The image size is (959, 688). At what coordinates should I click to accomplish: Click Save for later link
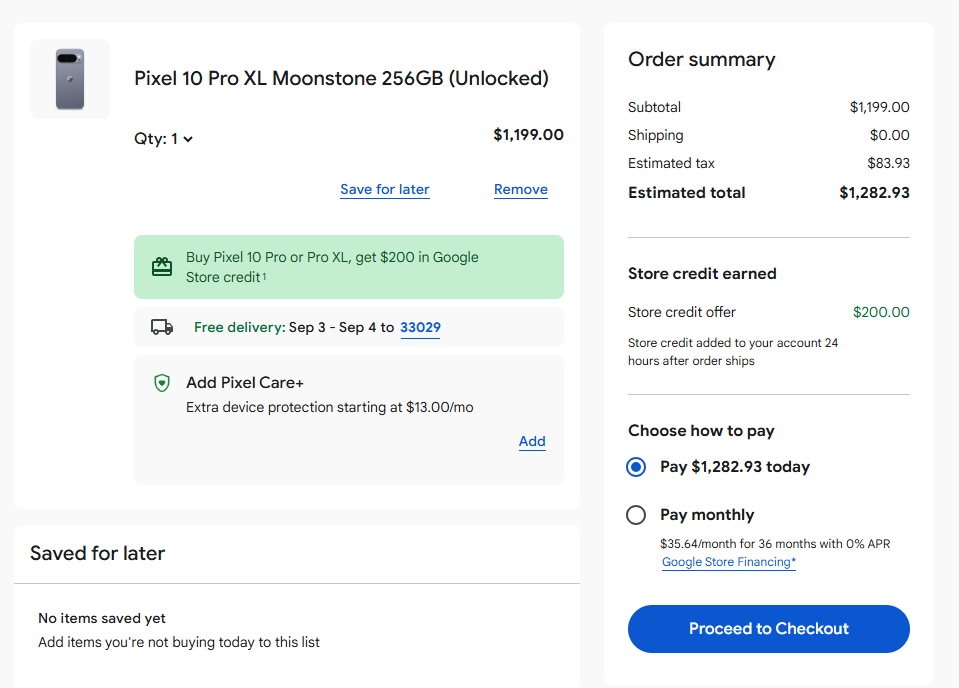click(385, 189)
